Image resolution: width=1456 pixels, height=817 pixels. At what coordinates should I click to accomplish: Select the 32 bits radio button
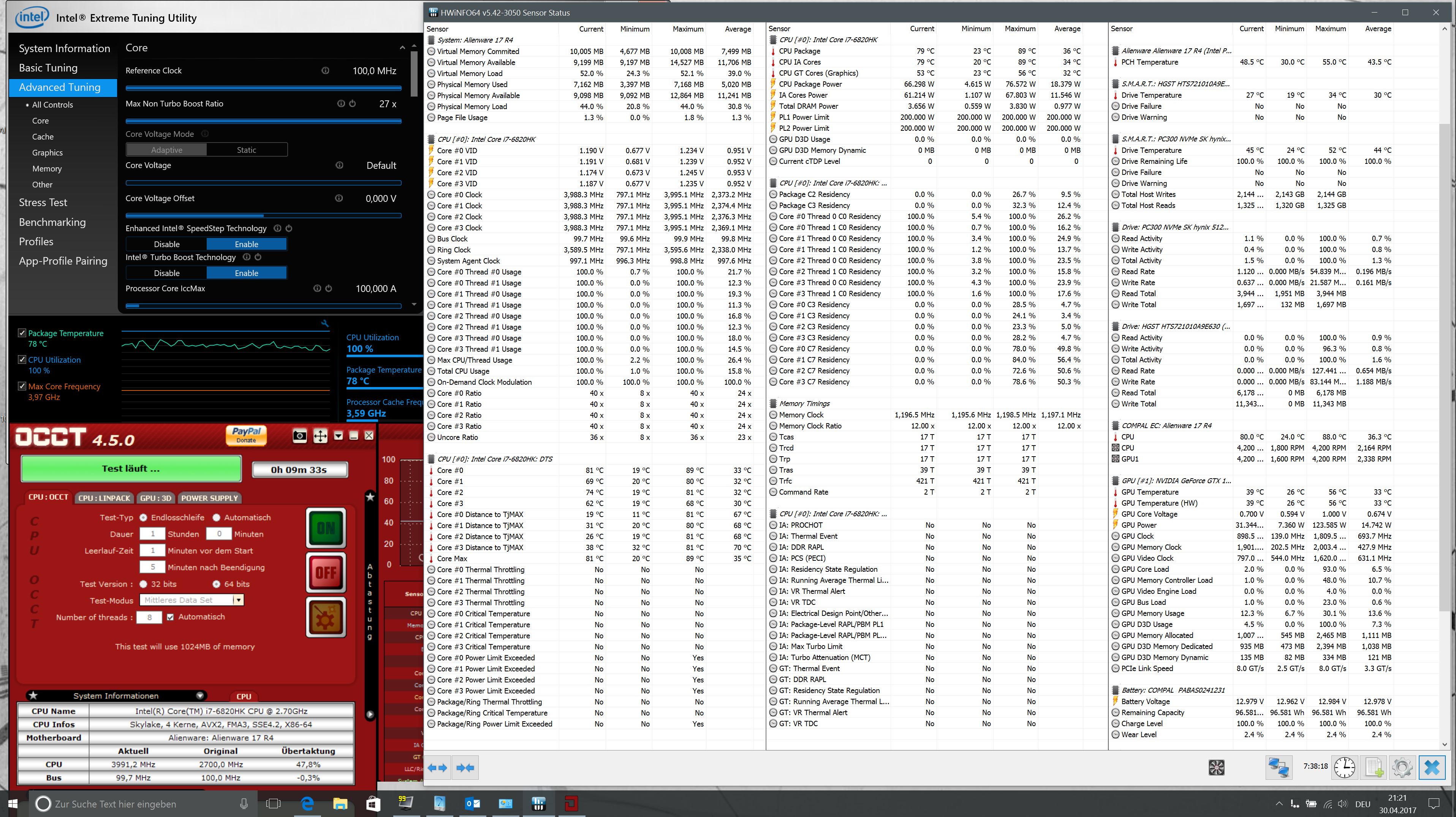144,584
